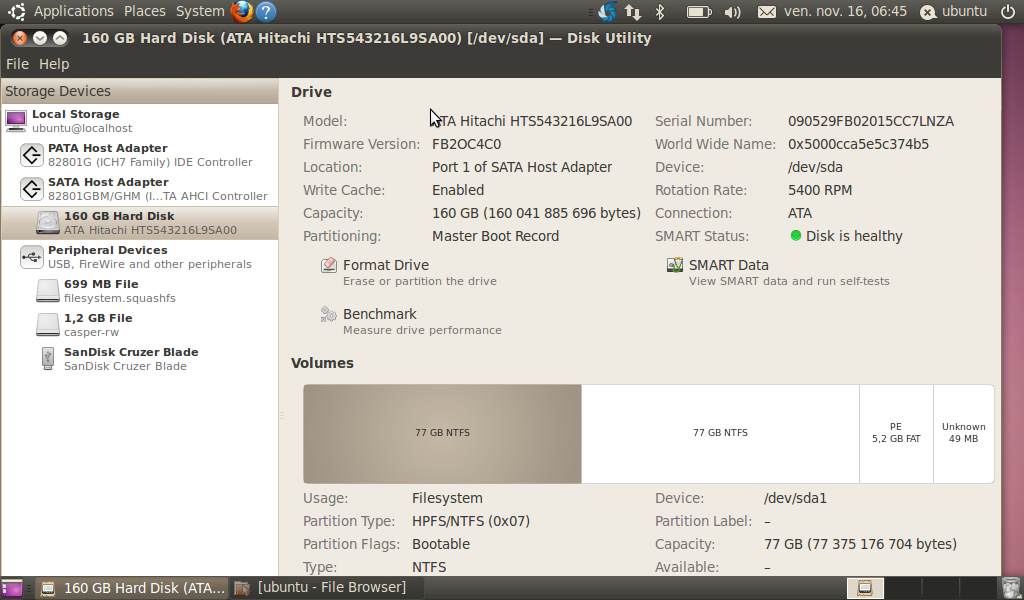Close the Disk Utility window
This screenshot has height=600, width=1024.
pos(20,38)
